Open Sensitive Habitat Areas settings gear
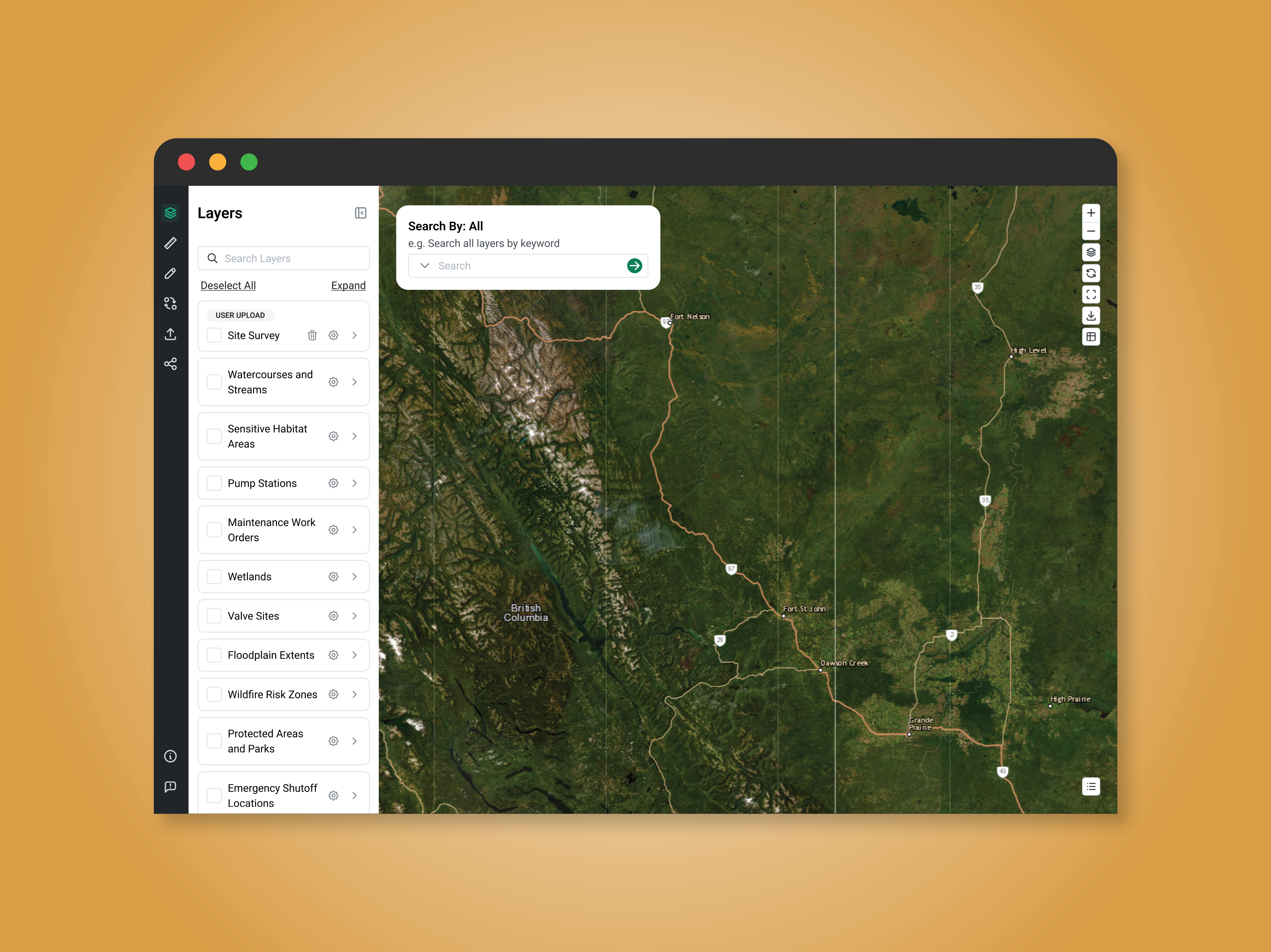The image size is (1271, 952). tap(333, 437)
